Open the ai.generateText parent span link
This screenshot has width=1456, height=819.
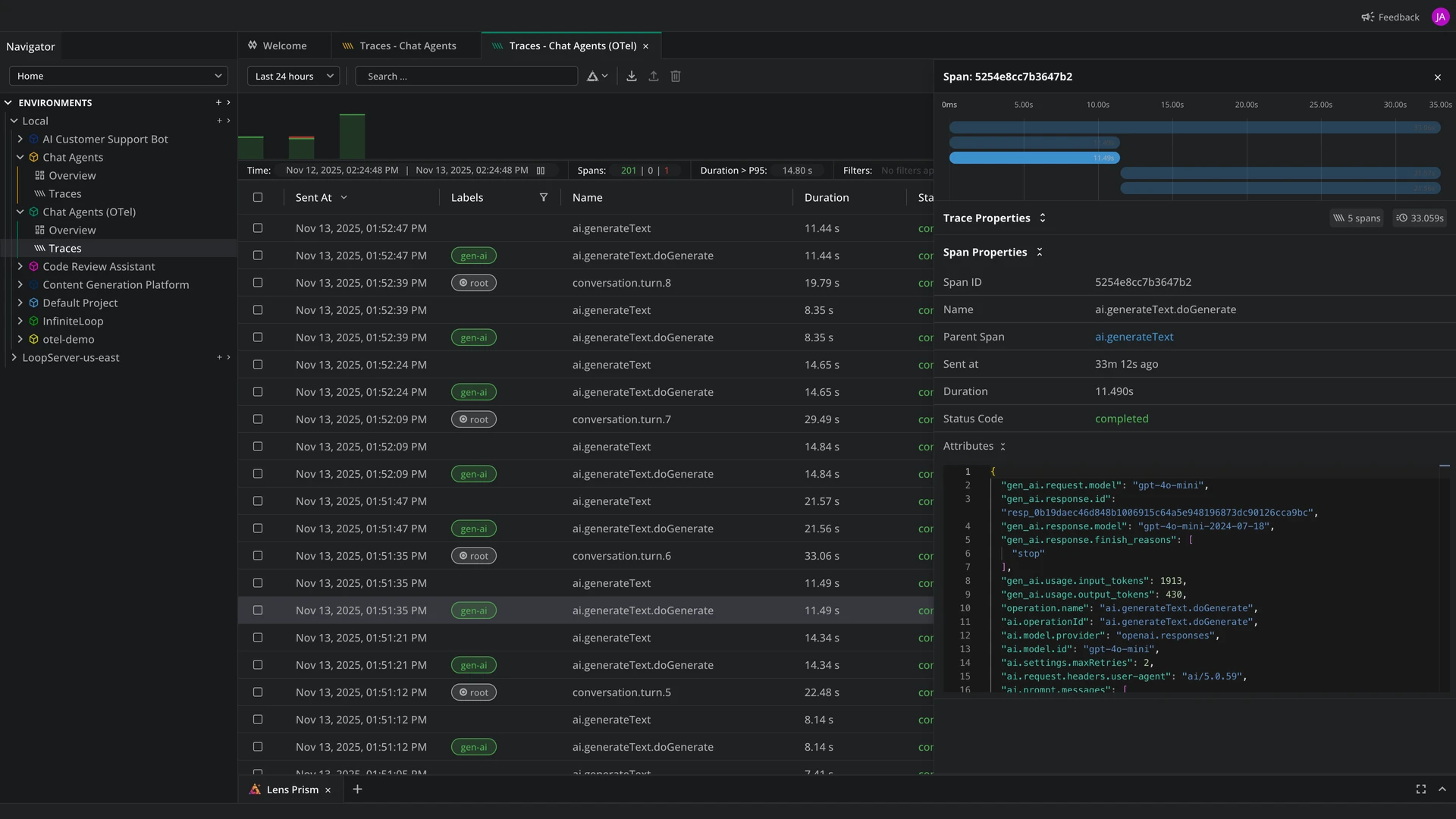click(x=1134, y=337)
